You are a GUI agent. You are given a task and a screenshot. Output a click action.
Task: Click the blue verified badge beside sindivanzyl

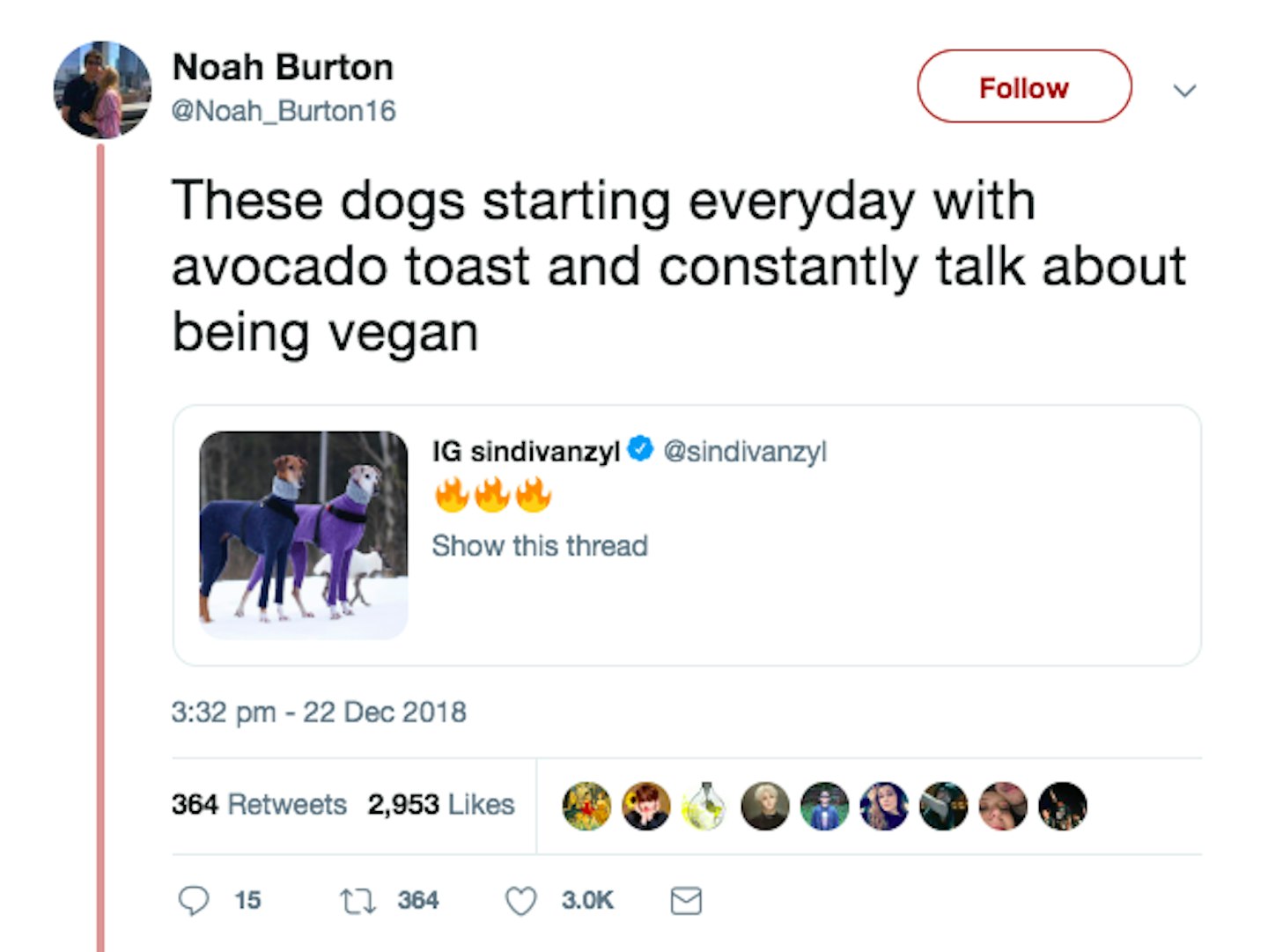click(640, 449)
